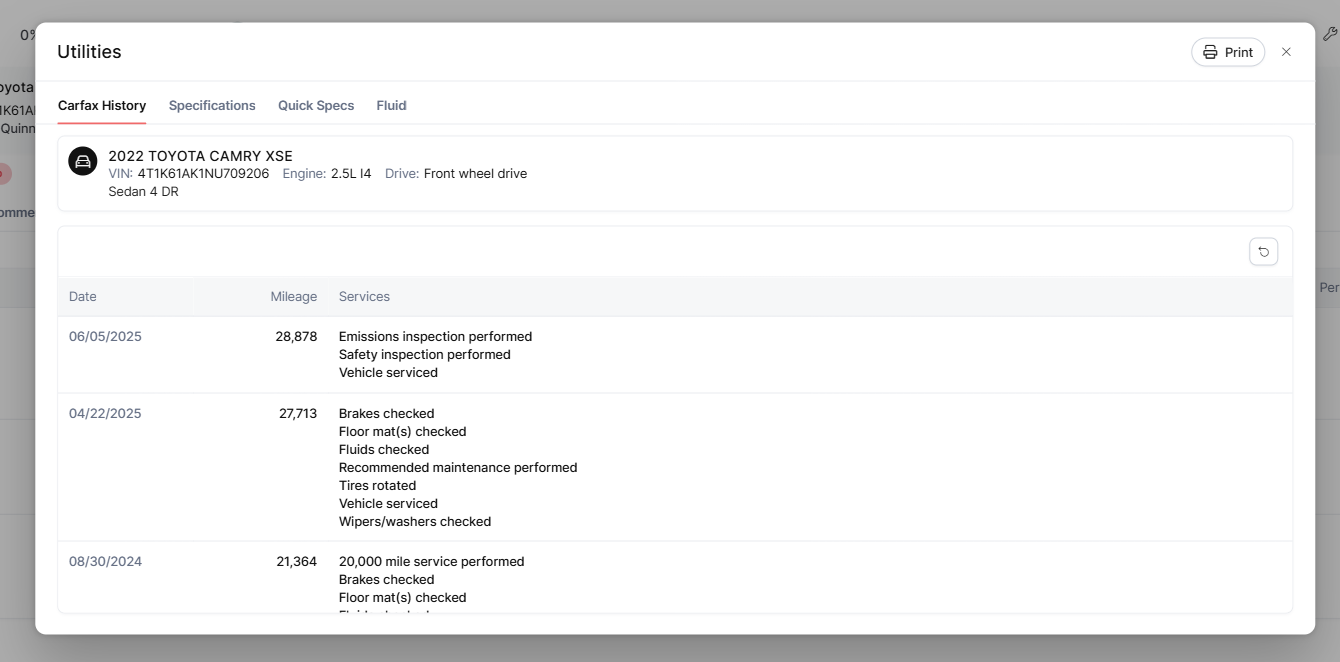The width and height of the screenshot is (1340, 662).
Task: Click the 'Sedan 4 DR' body text
Action: coord(143,192)
